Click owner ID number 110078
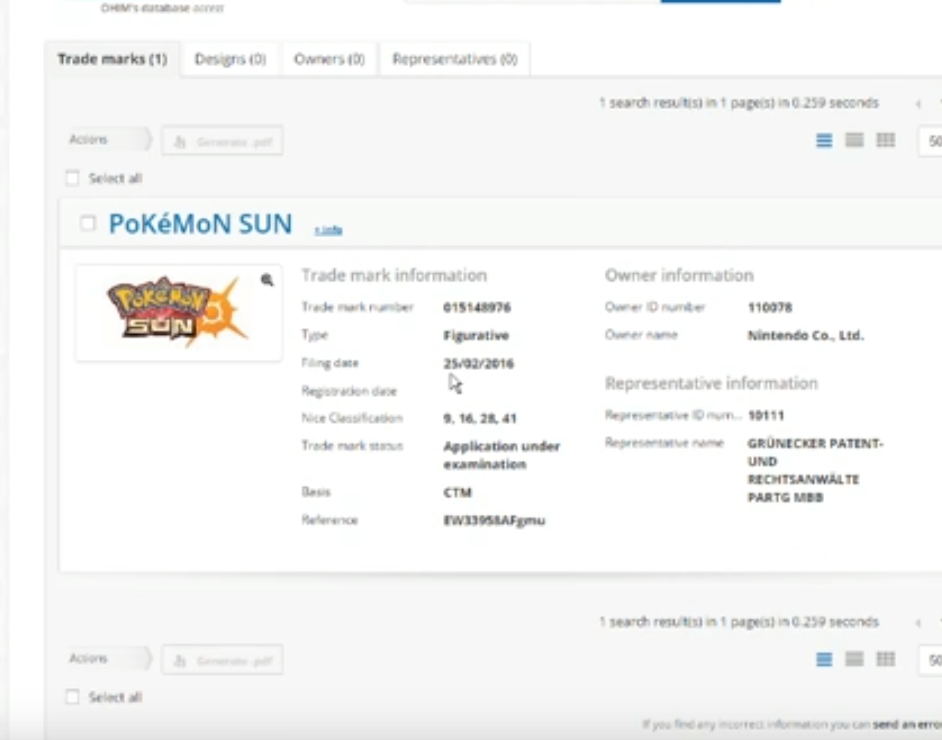Image resolution: width=942 pixels, height=740 pixels. pos(770,308)
